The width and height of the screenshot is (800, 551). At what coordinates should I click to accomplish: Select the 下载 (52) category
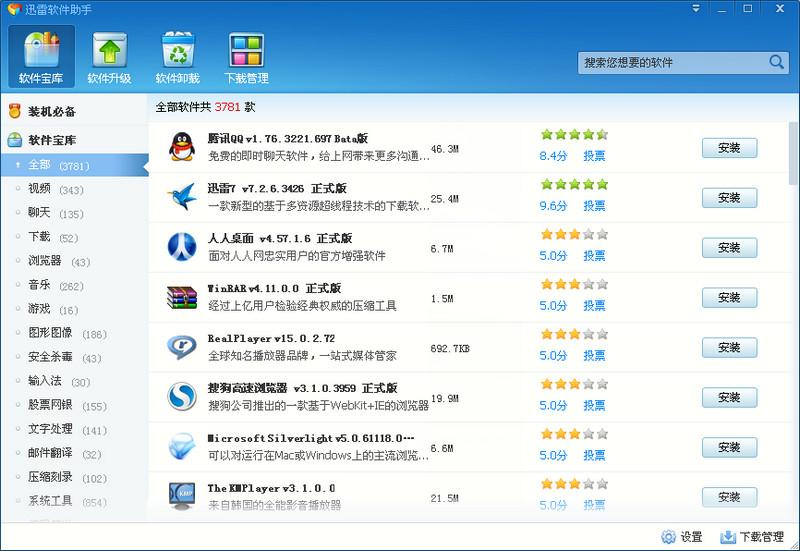(74, 237)
